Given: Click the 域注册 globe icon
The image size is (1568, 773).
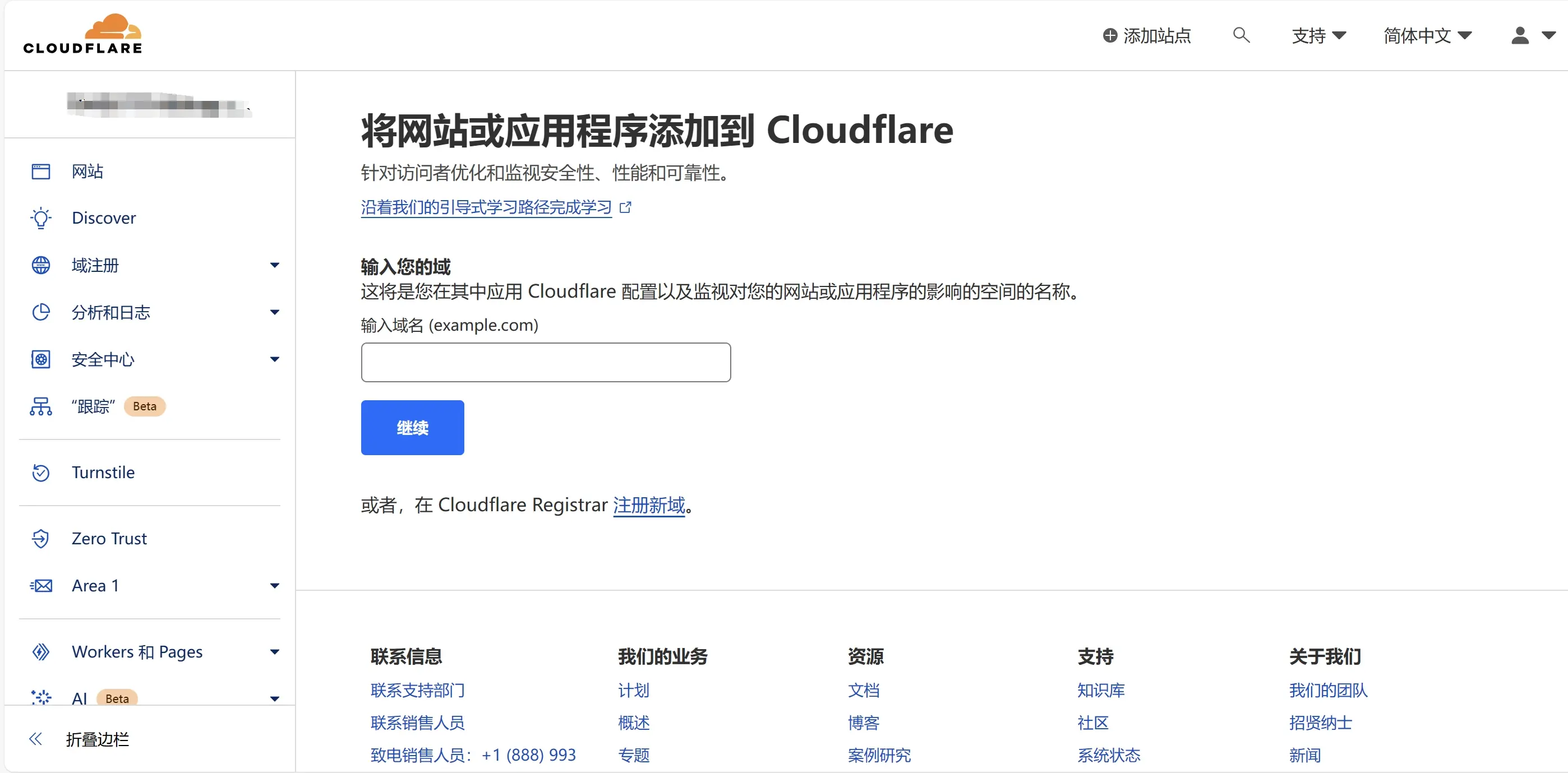Looking at the screenshot, I should (41, 265).
